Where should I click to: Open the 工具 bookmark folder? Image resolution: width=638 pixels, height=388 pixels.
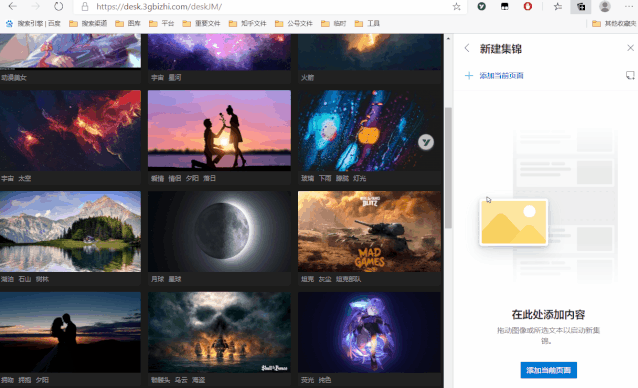pos(367,24)
